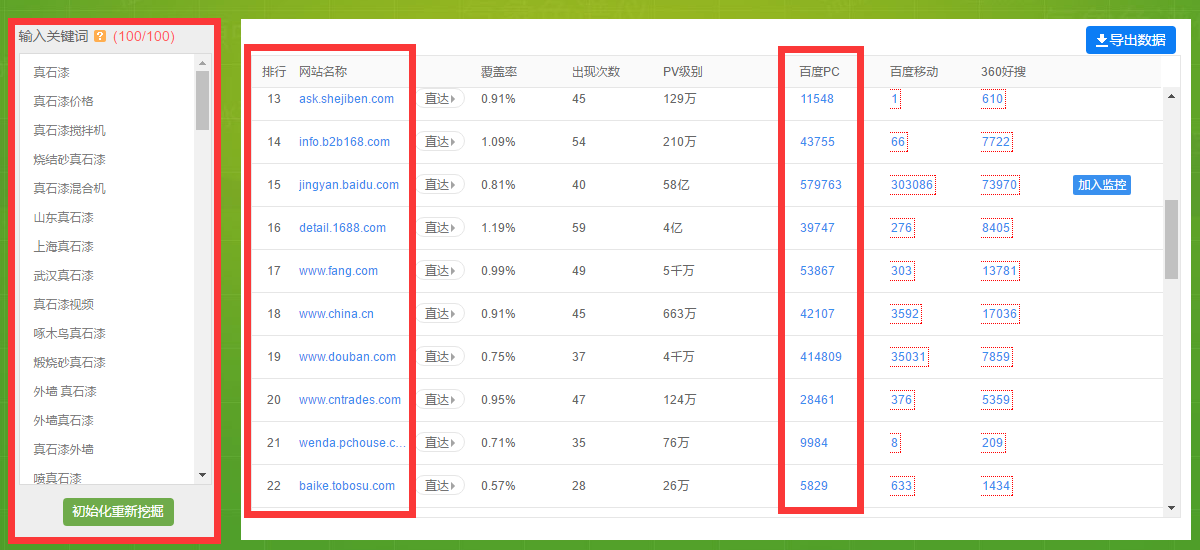
Task: Click 360好搜 value 7722
Action: [996, 142]
